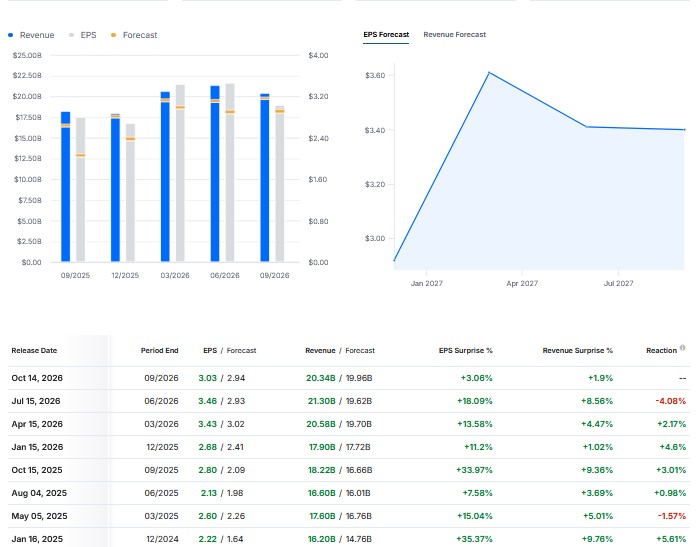
Task: Click the -1.57% reaction value
Action: click(672, 516)
